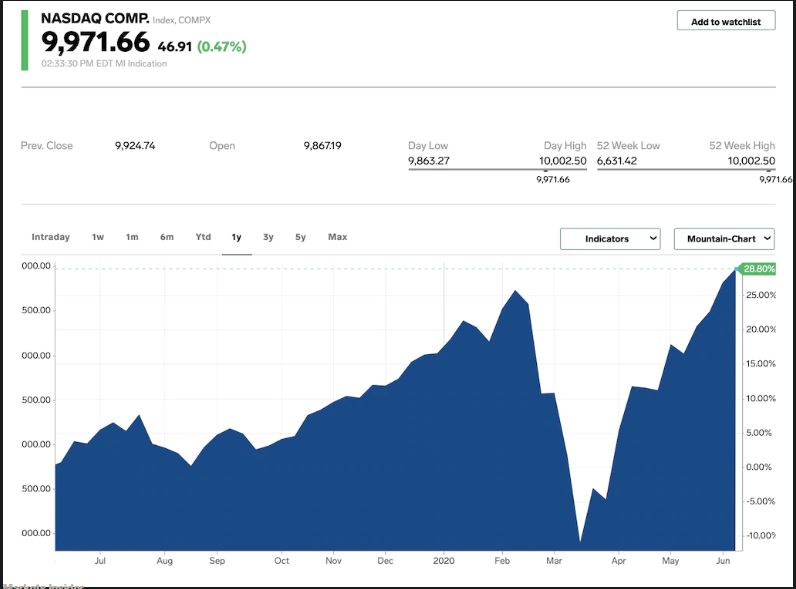Select the 1w time range
This screenshot has width=796, height=589.
(x=98, y=237)
